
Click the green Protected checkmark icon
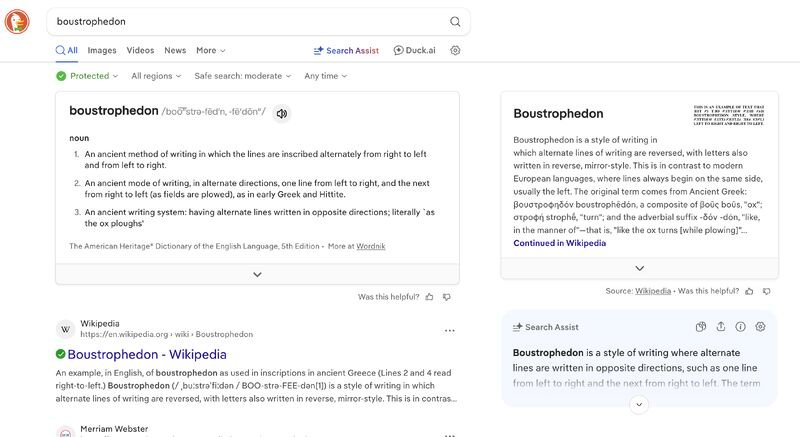tap(61, 76)
